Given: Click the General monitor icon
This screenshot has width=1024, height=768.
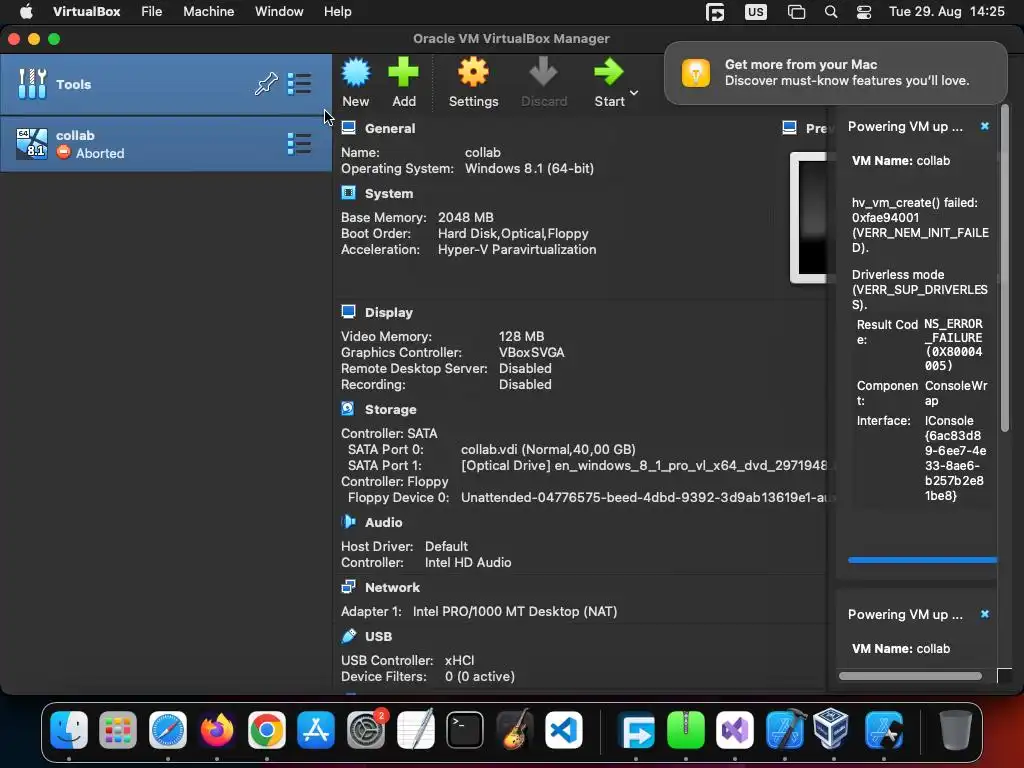Looking at the screenshot, I should click(x=349, y=127).
